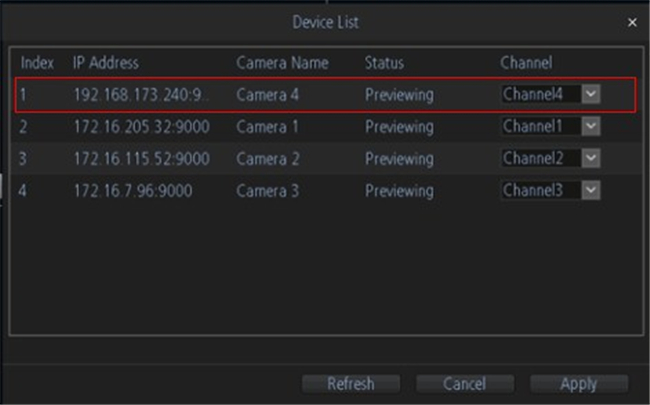The image size is (650, 405).
Task: Click the IP Address column header
Action: click(106, 63)
